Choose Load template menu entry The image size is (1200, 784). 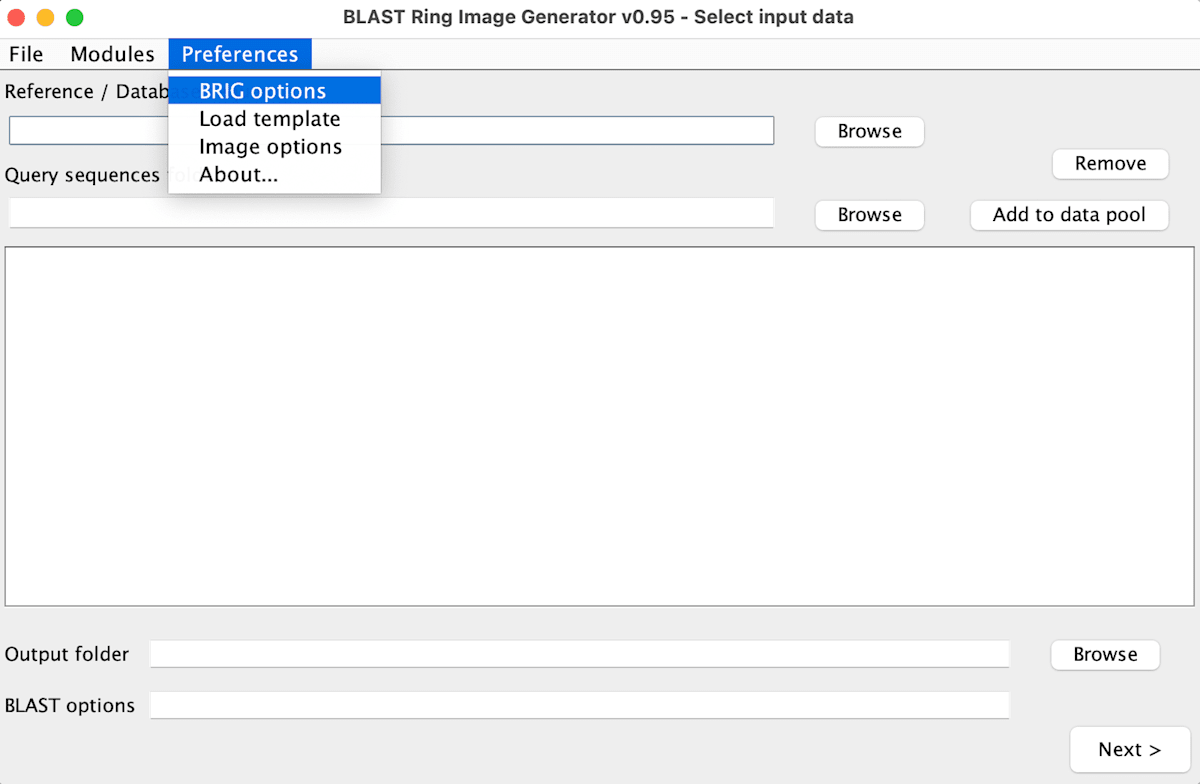[275, 119]
